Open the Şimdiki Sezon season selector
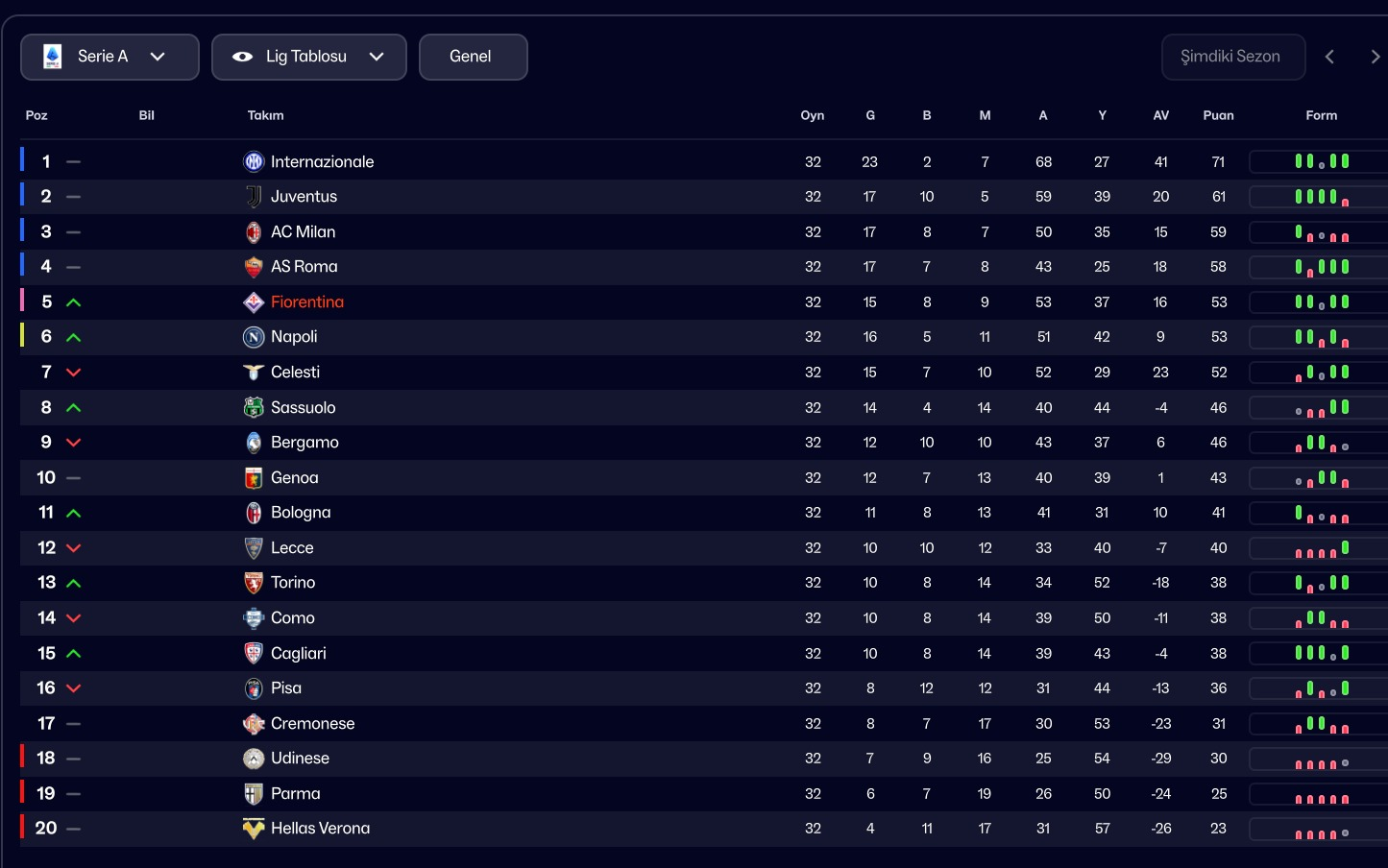 [1233, 57]
